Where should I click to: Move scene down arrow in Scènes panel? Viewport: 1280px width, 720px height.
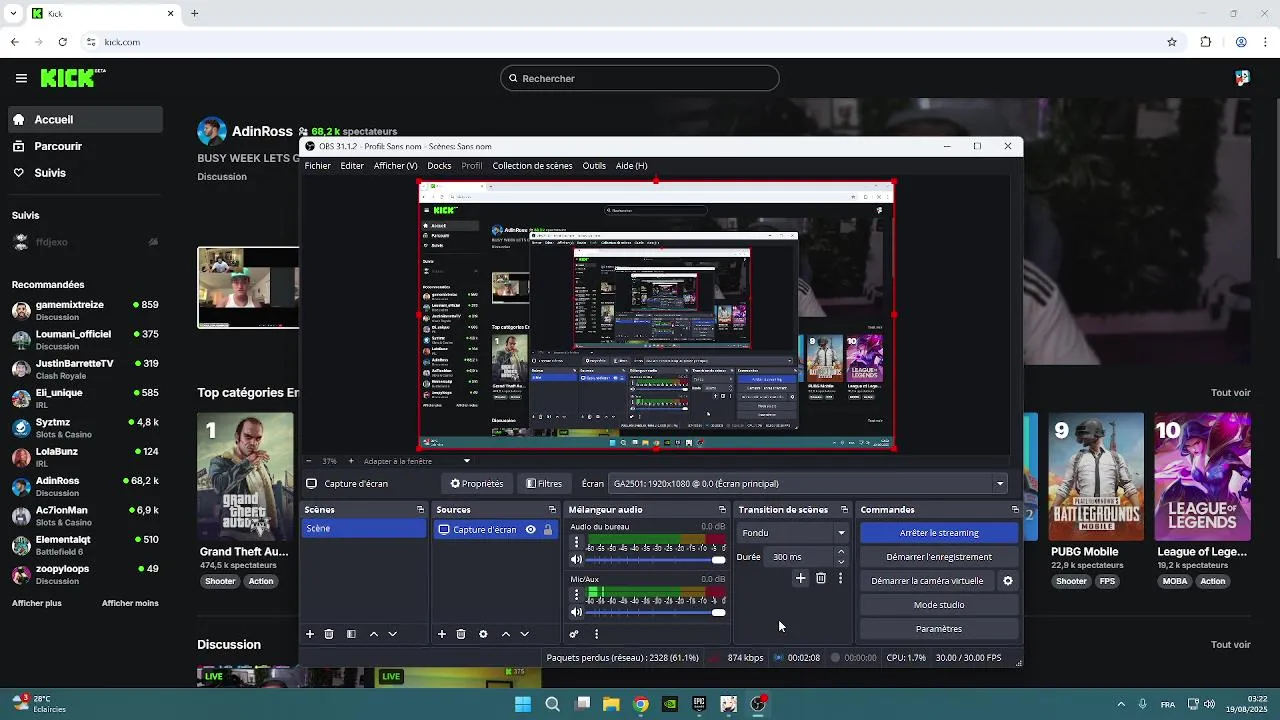[393, 634]
